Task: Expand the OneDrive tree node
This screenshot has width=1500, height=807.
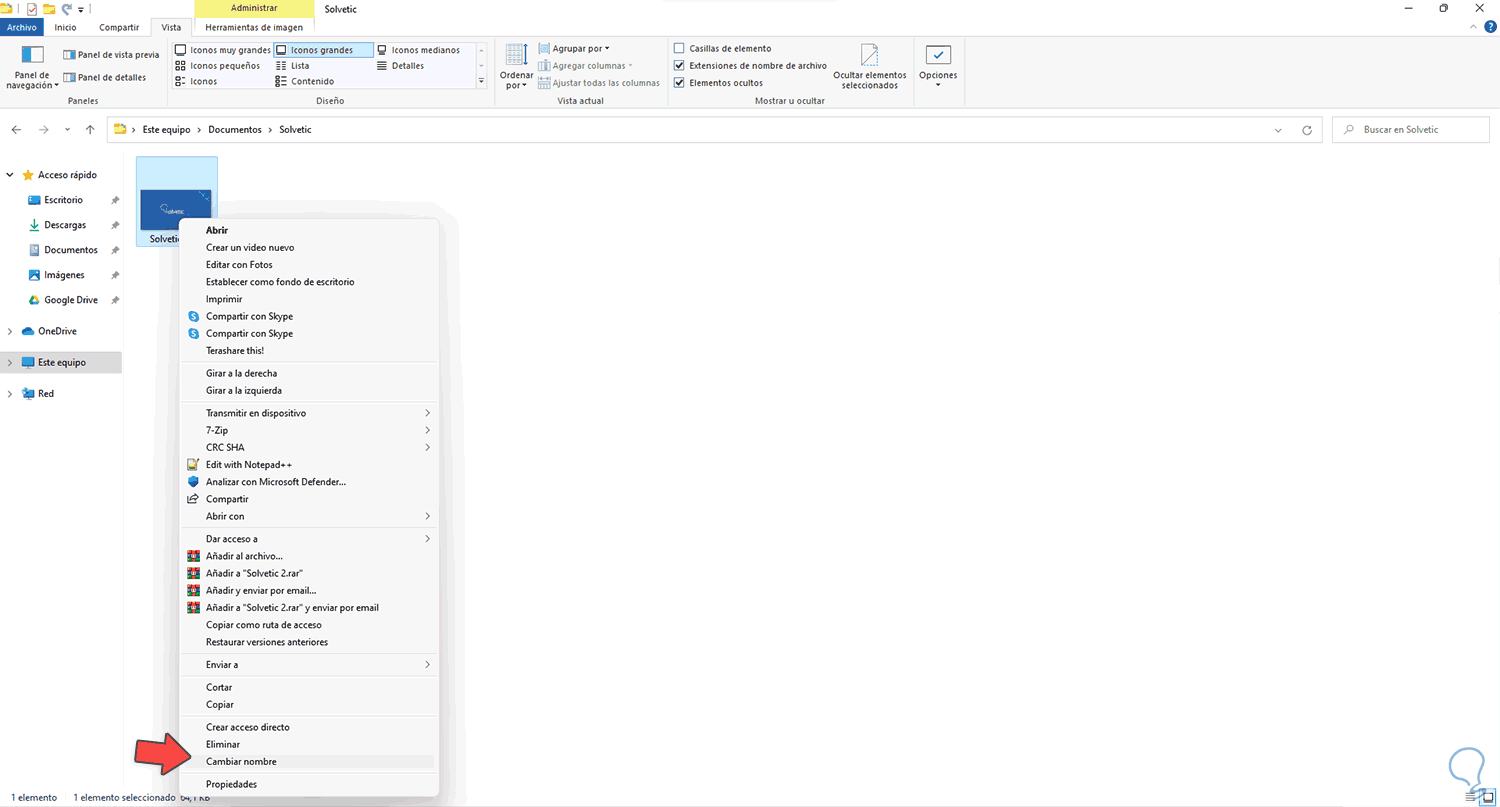Action: [10, 331]
